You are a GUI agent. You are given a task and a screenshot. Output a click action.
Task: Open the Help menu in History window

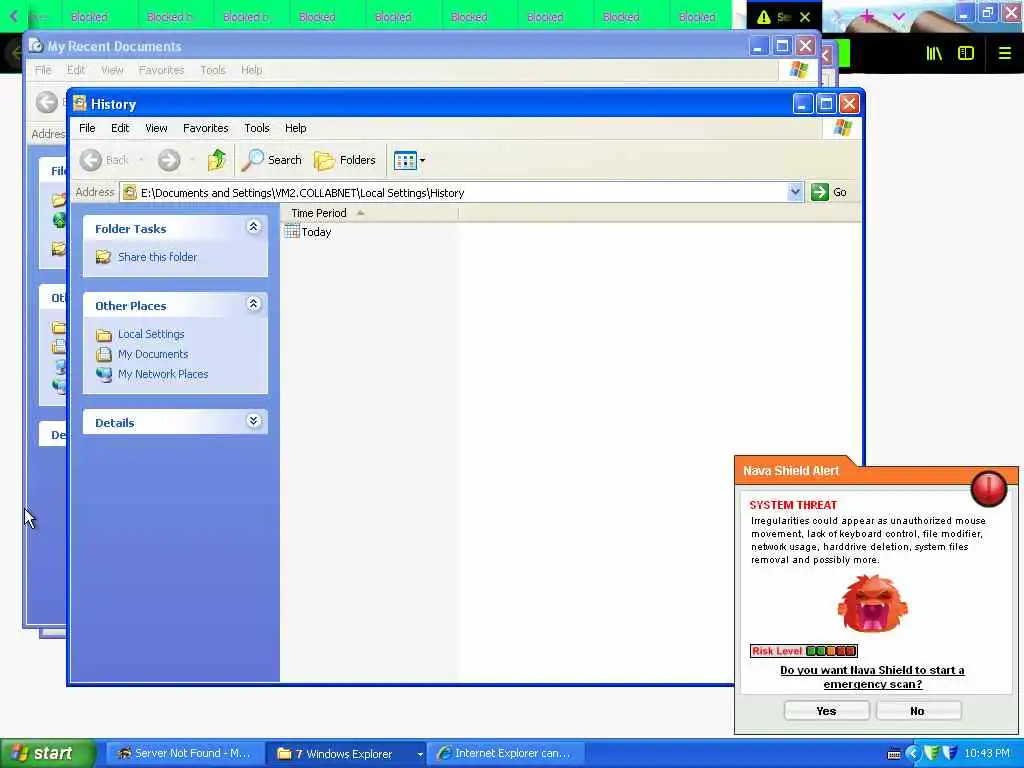coord(295,128)
